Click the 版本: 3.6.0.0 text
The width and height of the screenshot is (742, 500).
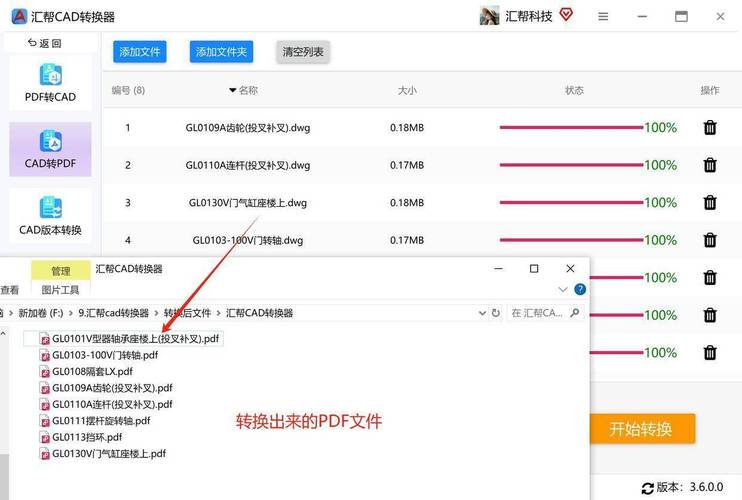(x=690, y=487)
